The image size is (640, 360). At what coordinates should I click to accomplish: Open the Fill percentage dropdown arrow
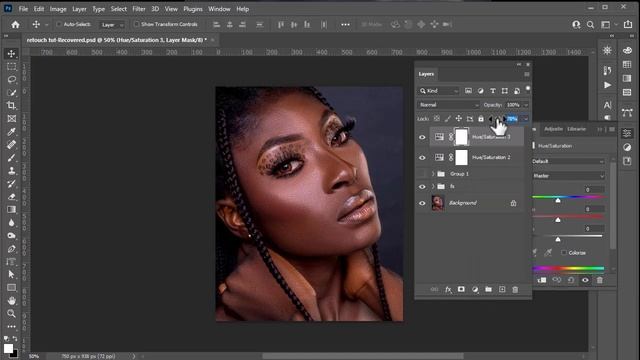pyautogui.click(x=526, y=119)
